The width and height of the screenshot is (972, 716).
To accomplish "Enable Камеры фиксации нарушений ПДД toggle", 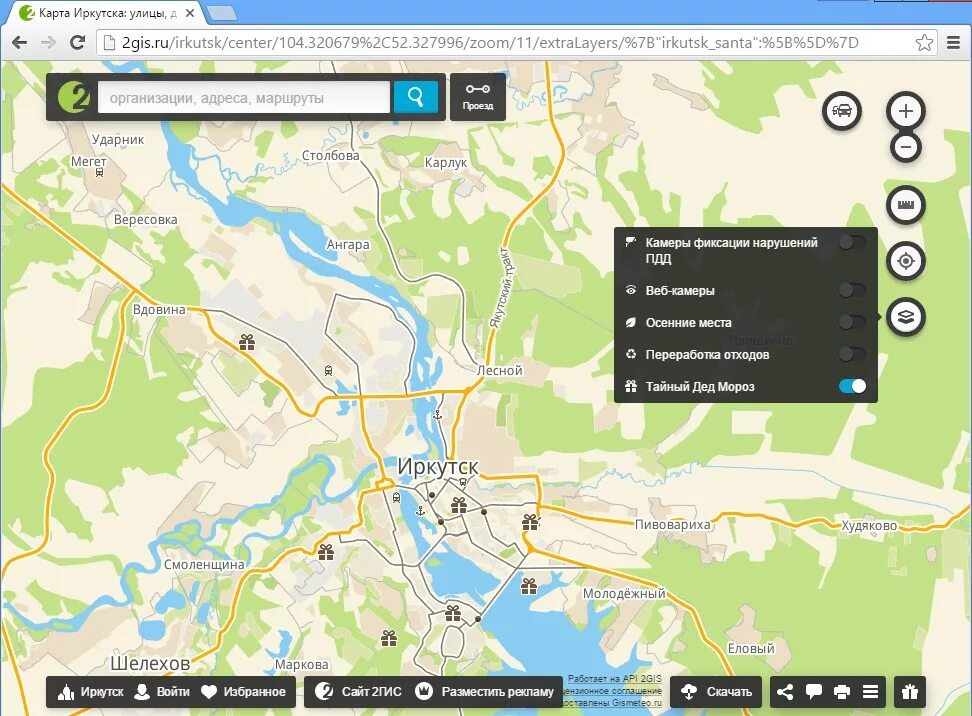I will [x=852, y=242].
